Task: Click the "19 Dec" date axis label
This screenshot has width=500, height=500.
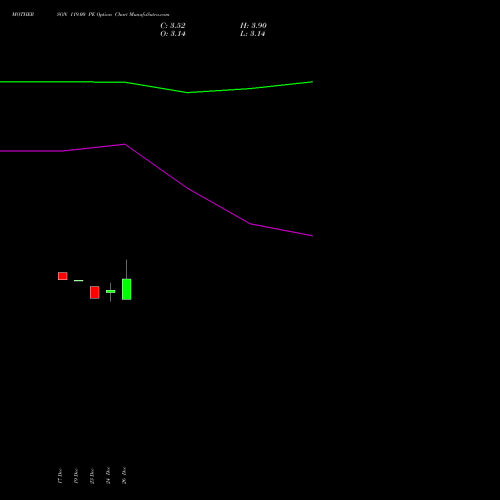Action: [x=76, y=476]
